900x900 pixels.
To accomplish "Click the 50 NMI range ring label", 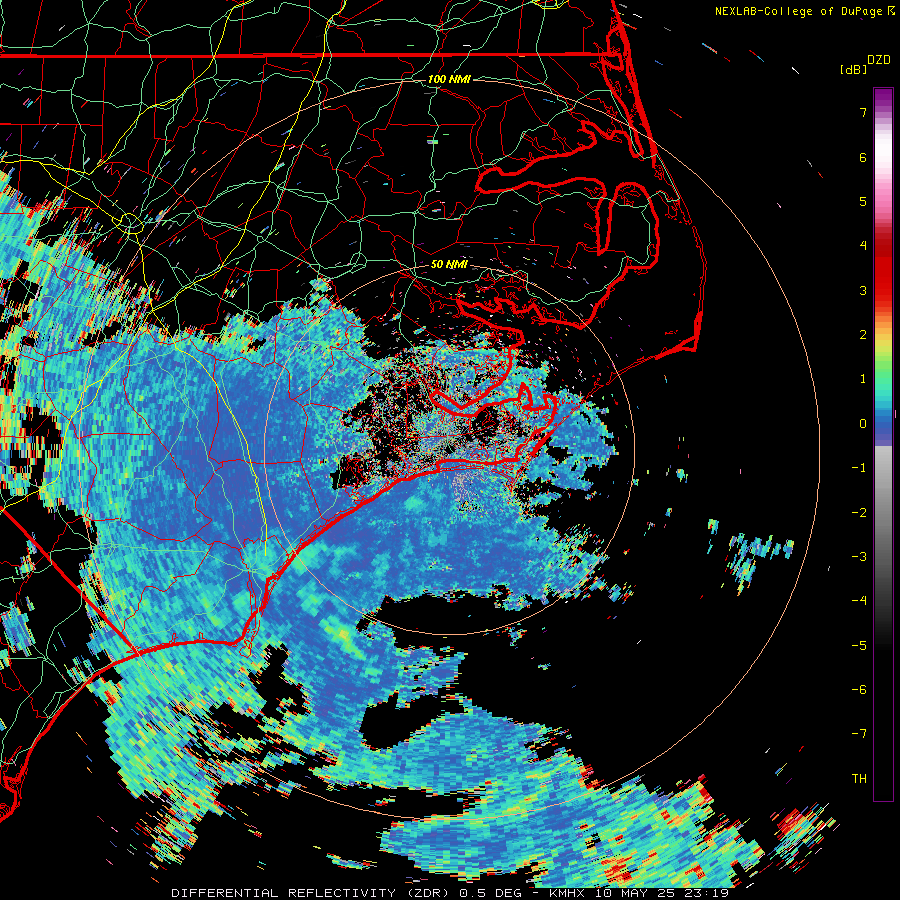I will (449, 265).
